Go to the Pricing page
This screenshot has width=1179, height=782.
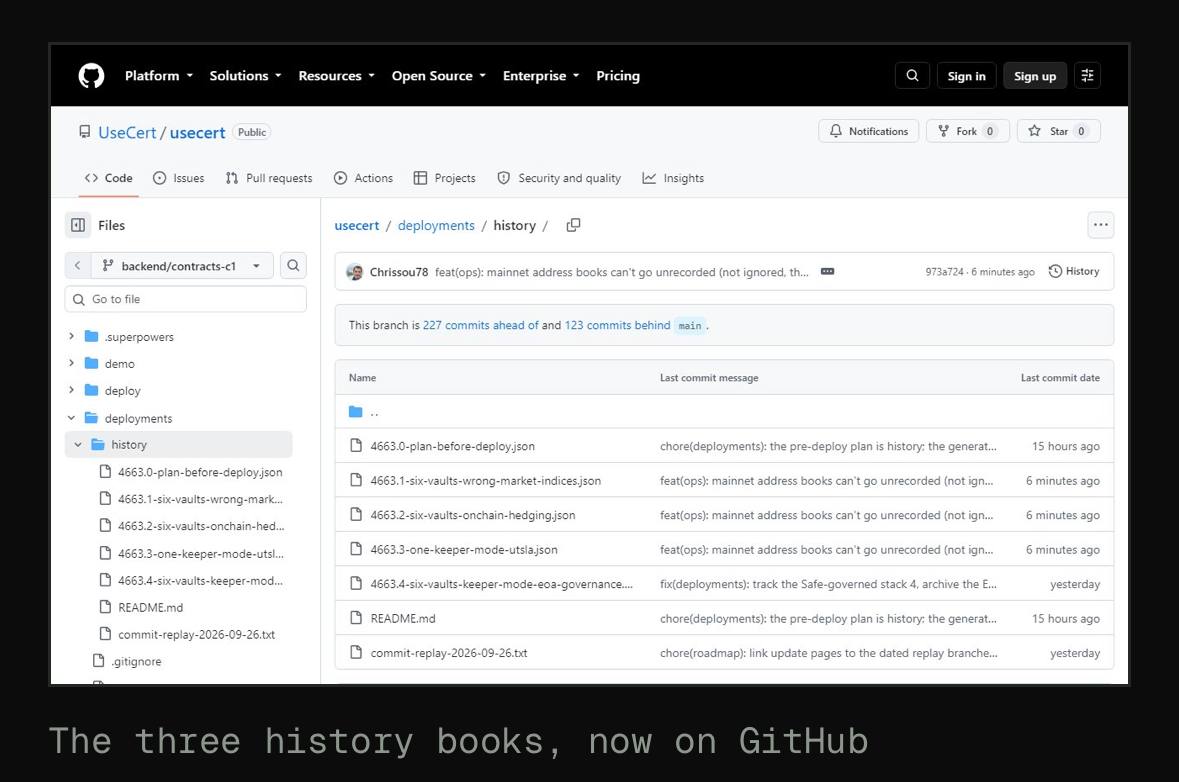tap(618, 76)
